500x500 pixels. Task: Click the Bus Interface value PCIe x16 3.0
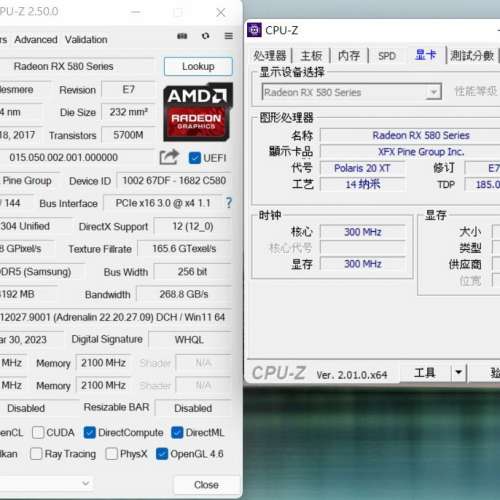[x=163, y=203]
